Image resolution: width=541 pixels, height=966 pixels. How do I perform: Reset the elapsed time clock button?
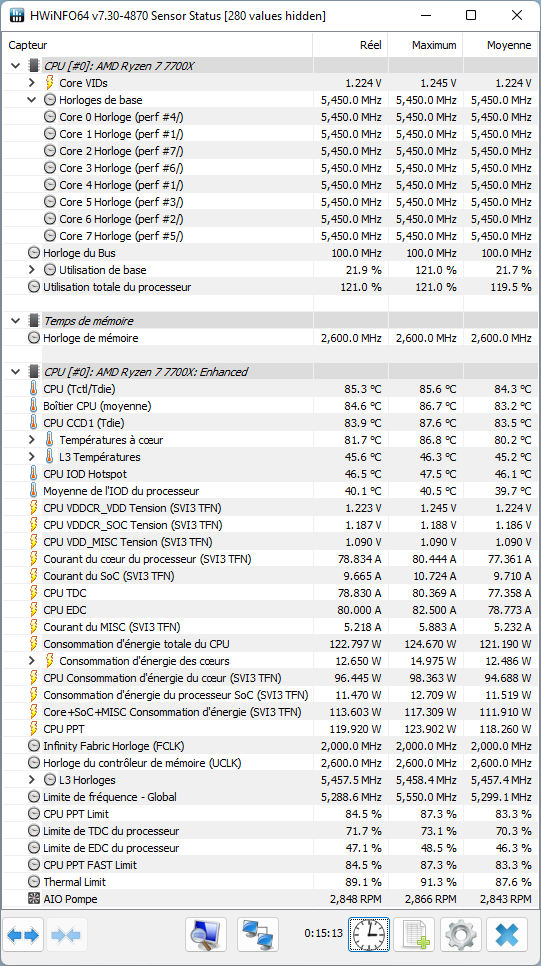point(369,935)
